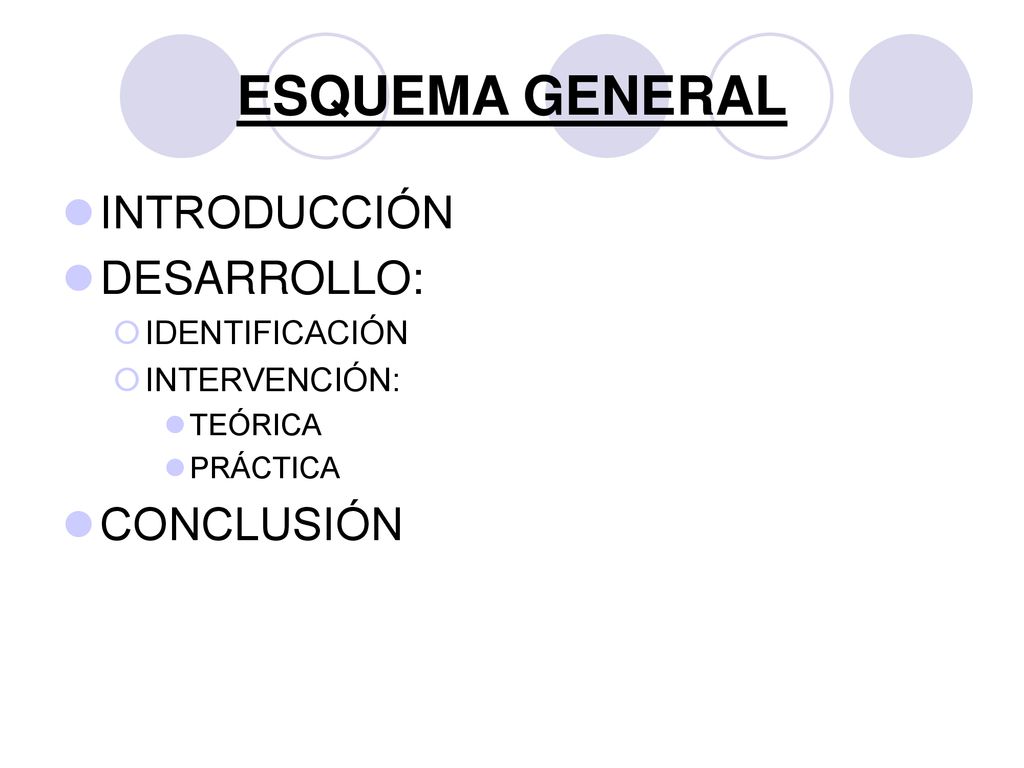Click the filled circle behind word GENERAL
1024x768 pixels.
(x=607, y=96)
